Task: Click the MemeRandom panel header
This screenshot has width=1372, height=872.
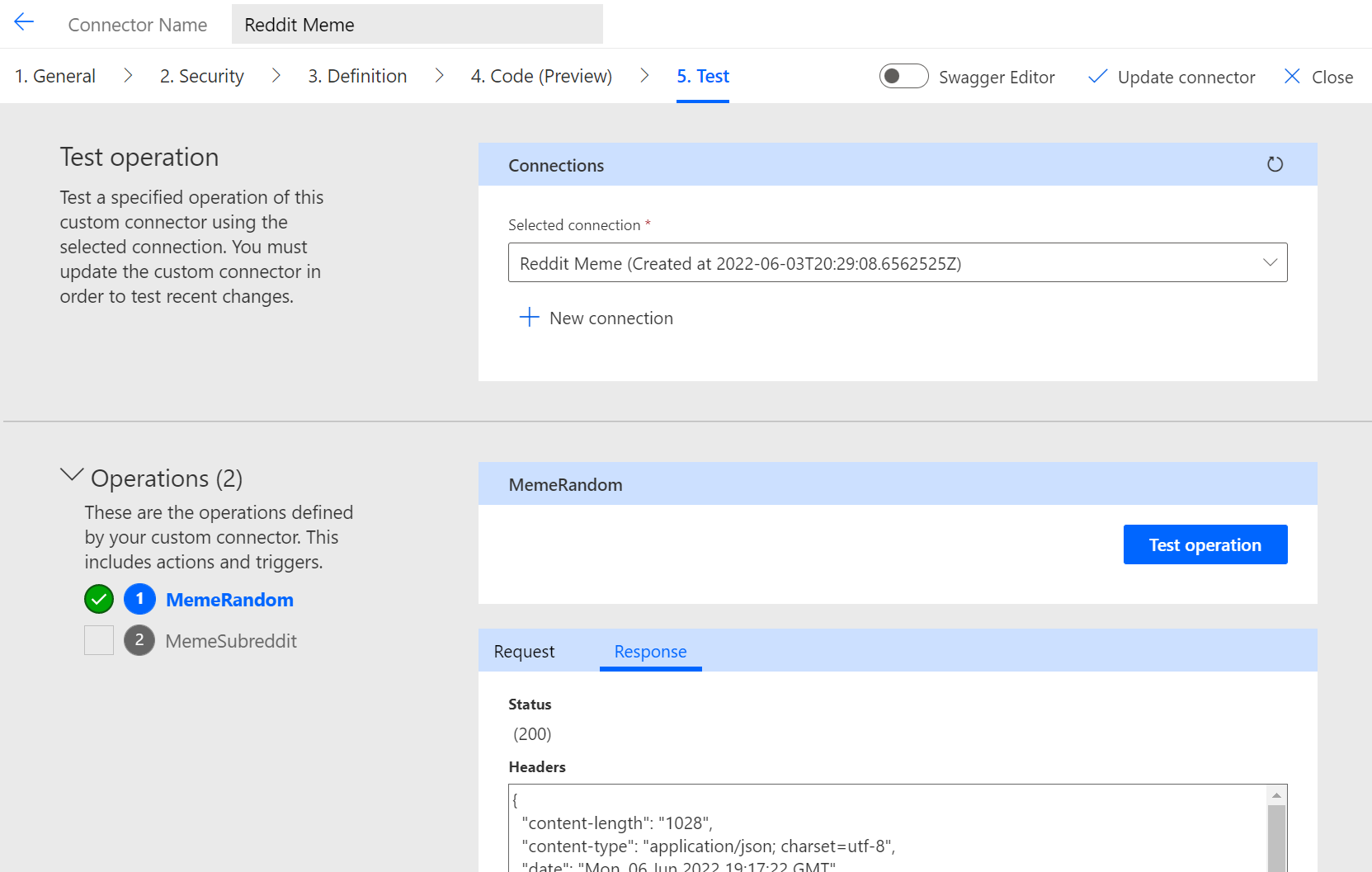Action: 898,483
